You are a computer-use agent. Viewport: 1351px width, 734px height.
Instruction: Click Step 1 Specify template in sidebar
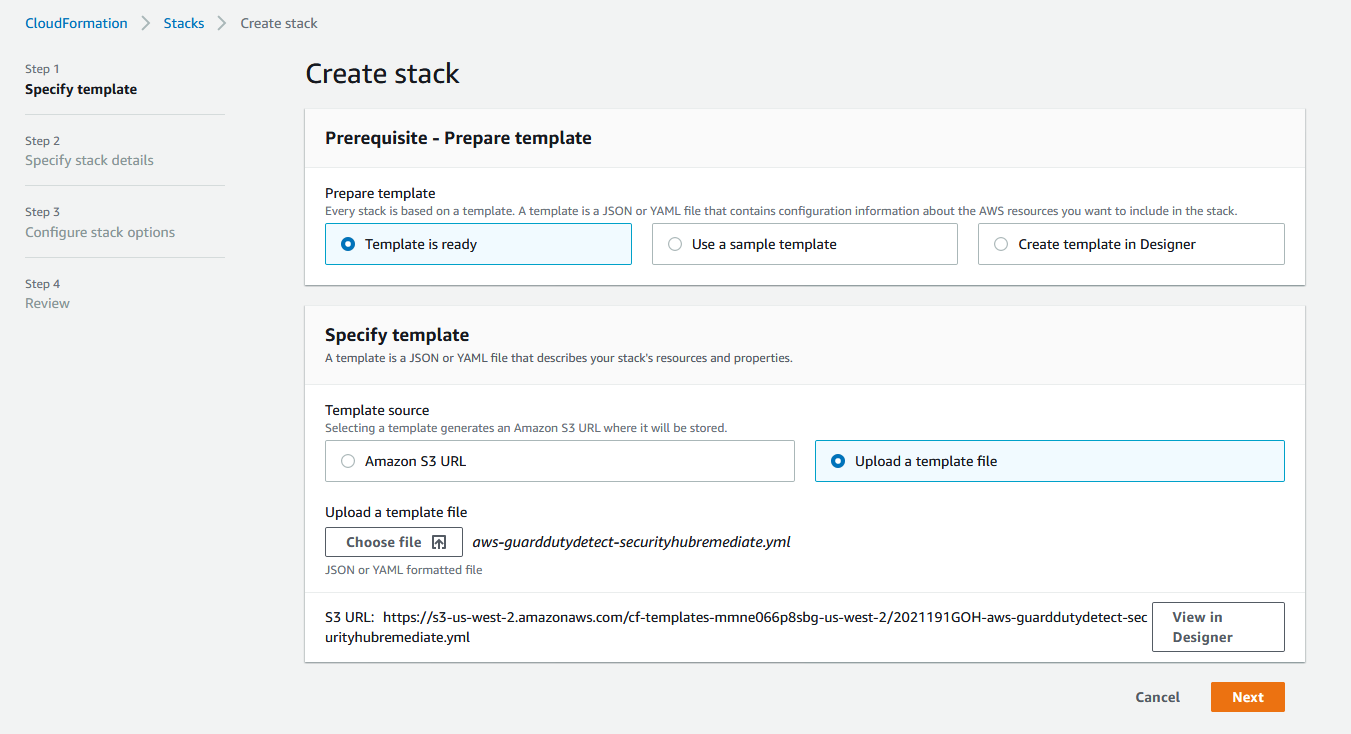coord(81,79)
